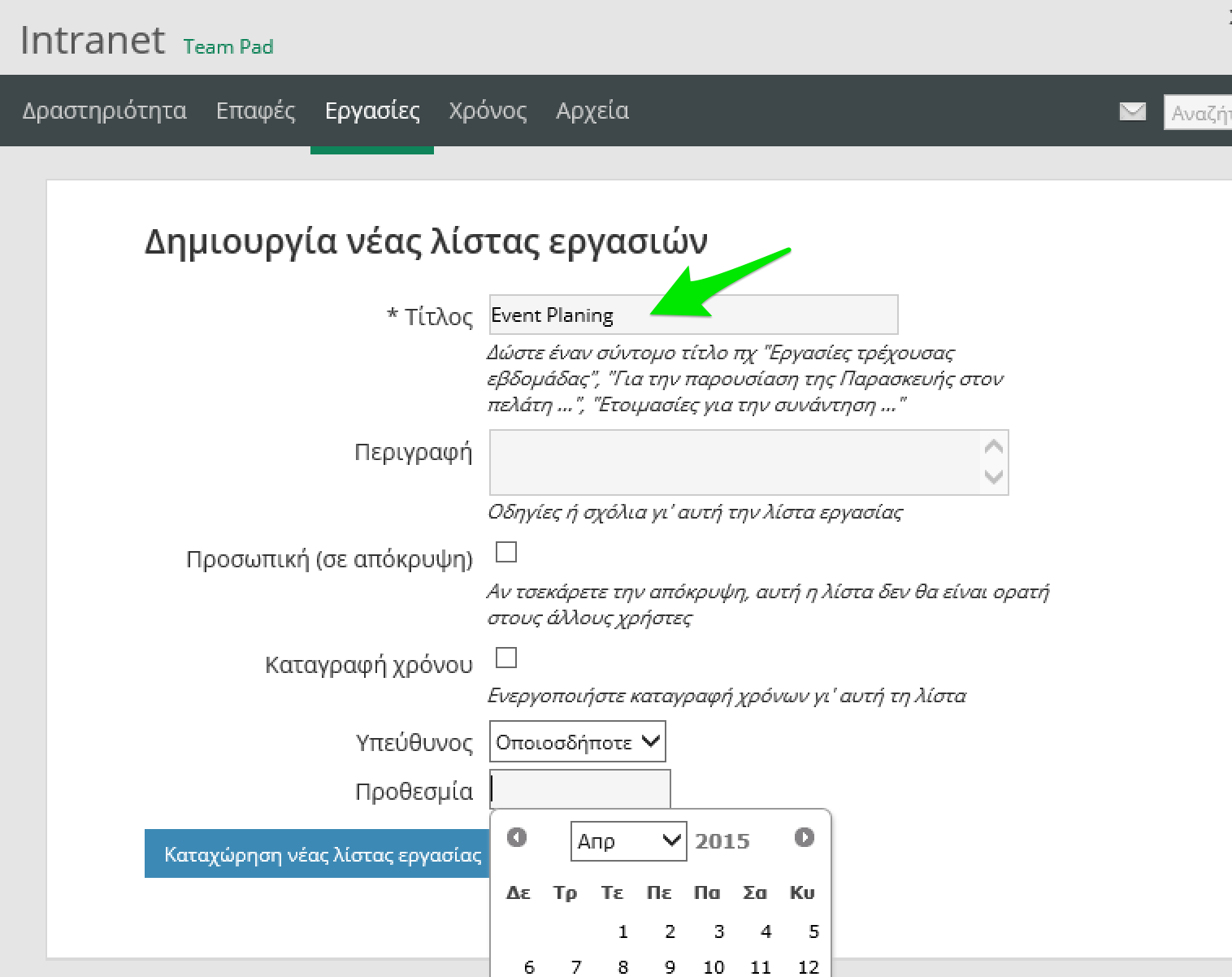This screenshot has width=1232, height=977.
Task: Open the Υπεύθυνος dropdown
Action: click(577, 742)
